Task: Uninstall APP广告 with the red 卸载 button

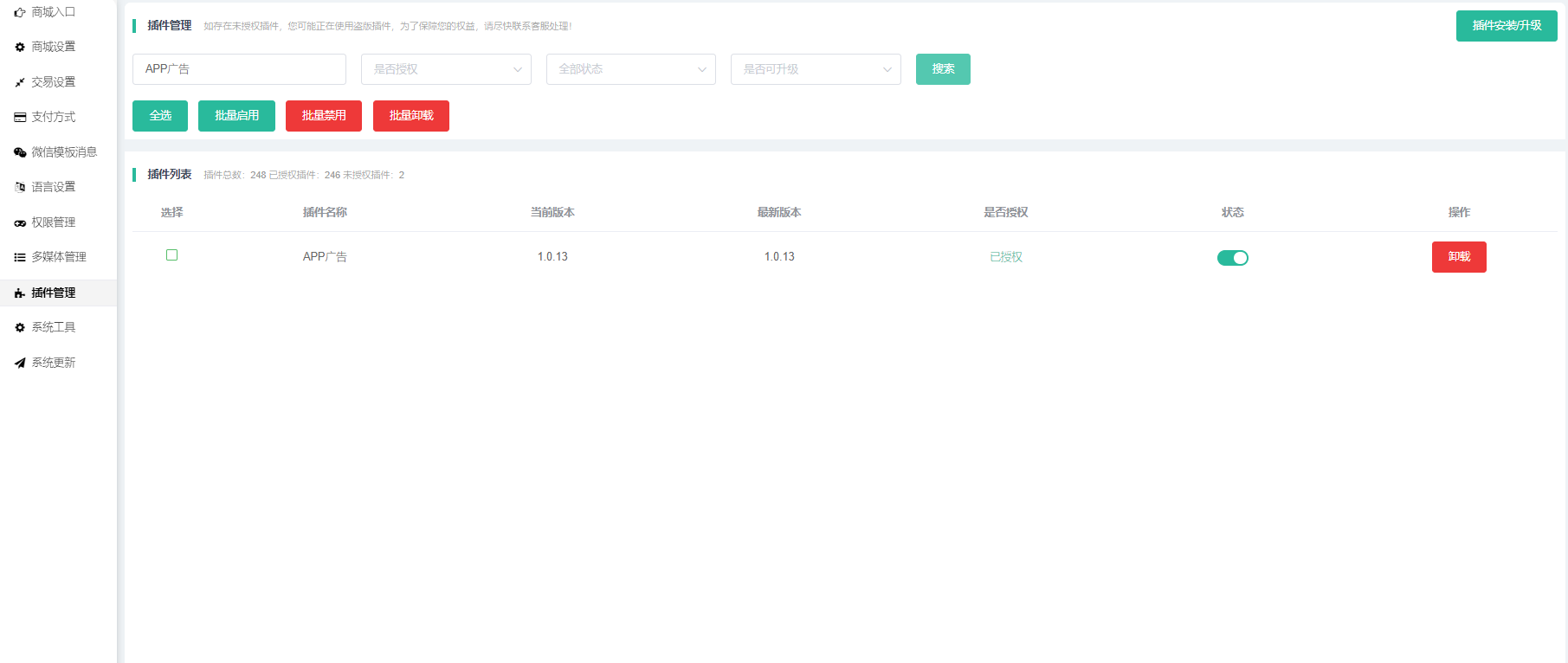Action: (1458, 257)
